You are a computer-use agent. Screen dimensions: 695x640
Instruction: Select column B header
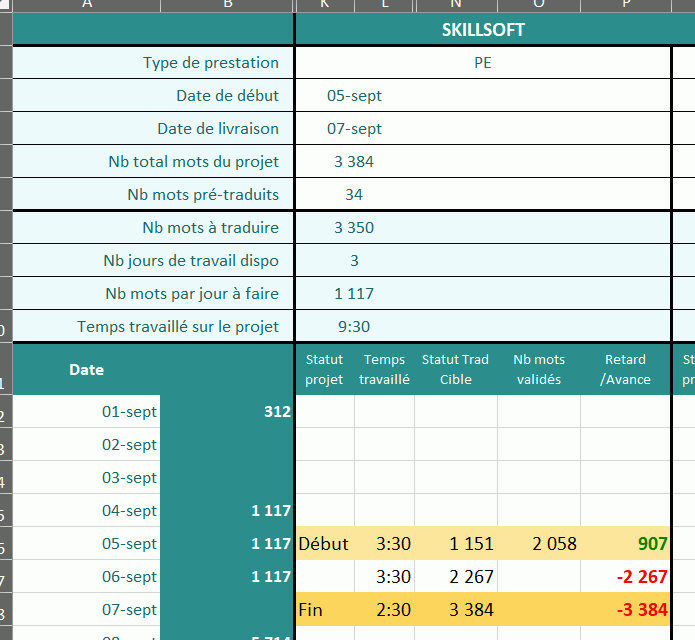point(227,5)
